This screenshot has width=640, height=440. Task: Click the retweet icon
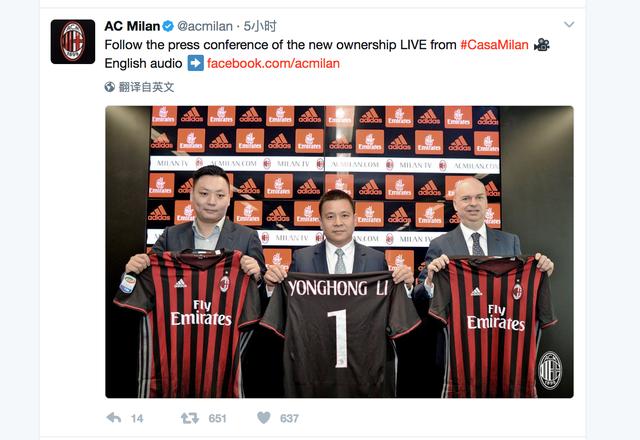pos(190,418)
